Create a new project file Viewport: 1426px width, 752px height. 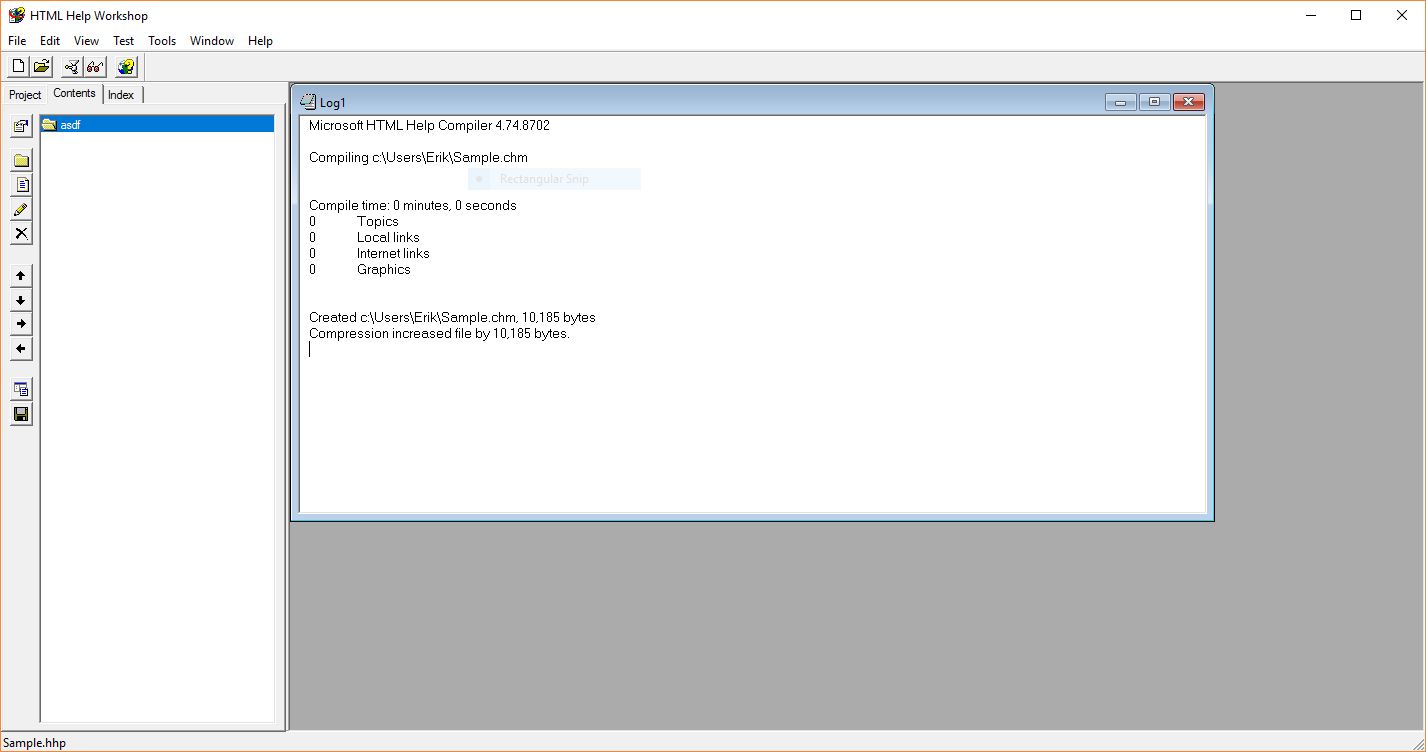click(17, 66)
